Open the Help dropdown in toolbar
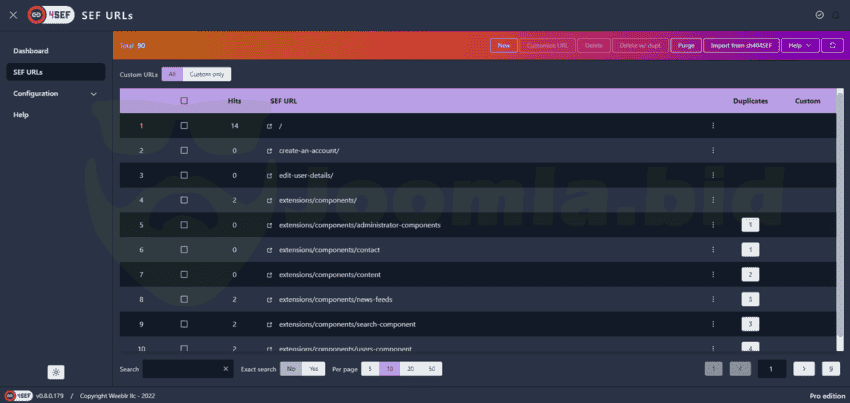The width and height of the screenshot is (850, 403). pos(800,45)
